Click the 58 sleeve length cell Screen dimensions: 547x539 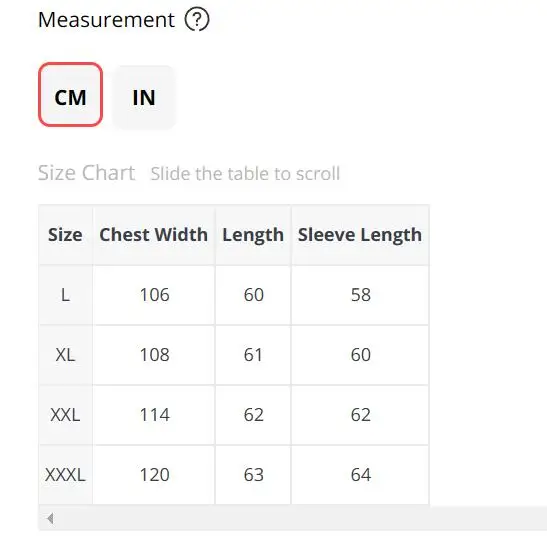[x=360, y=295]
